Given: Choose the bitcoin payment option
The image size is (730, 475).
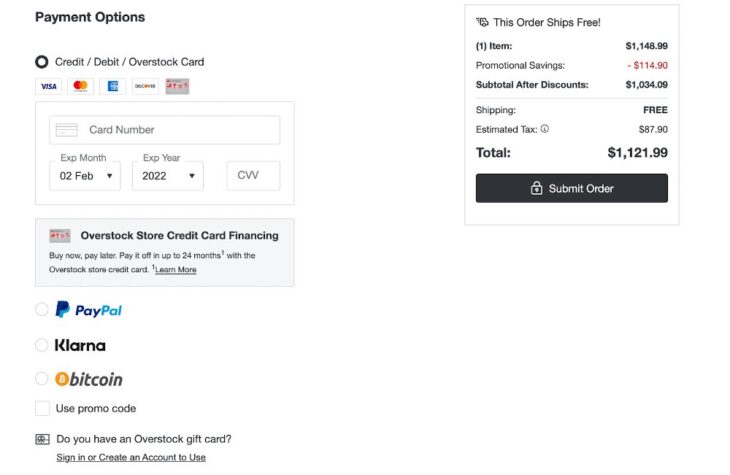Looking at the screenshot, I should point(42,379).
